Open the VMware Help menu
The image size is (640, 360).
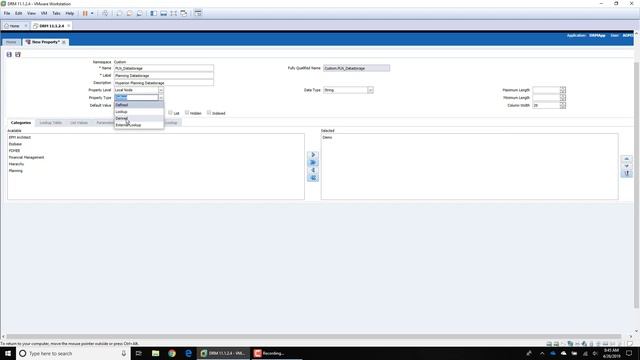[70, 13]
